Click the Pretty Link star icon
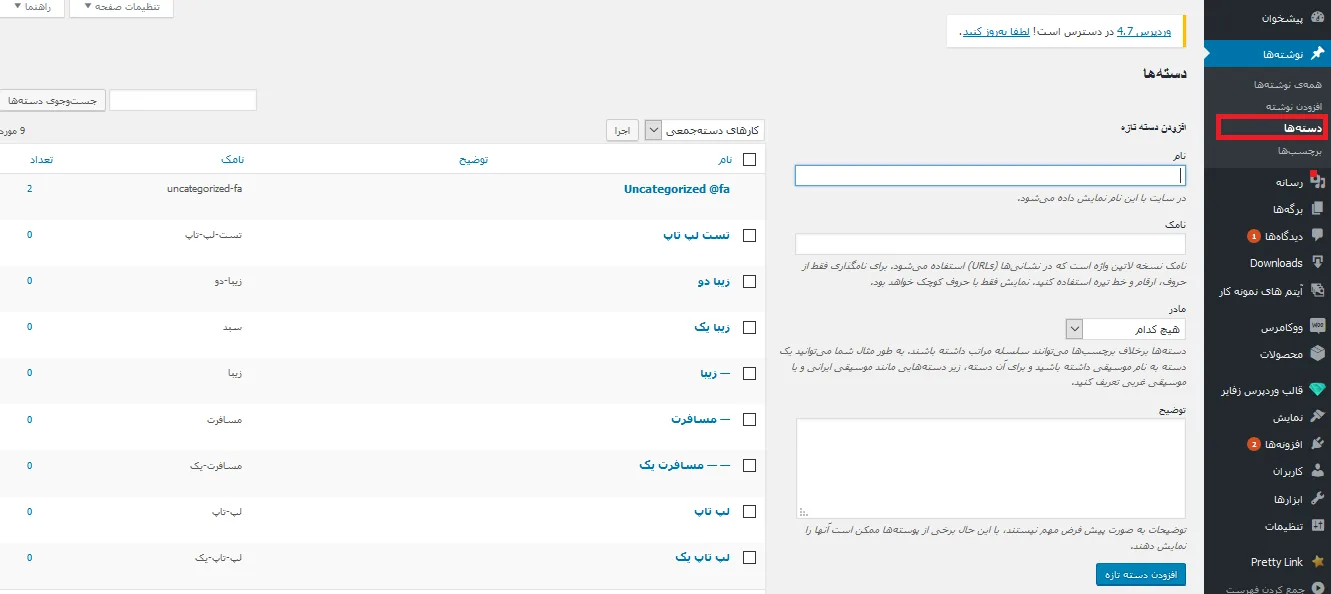This screenshot has width=1331, height=594. (x=1317, y=562)
